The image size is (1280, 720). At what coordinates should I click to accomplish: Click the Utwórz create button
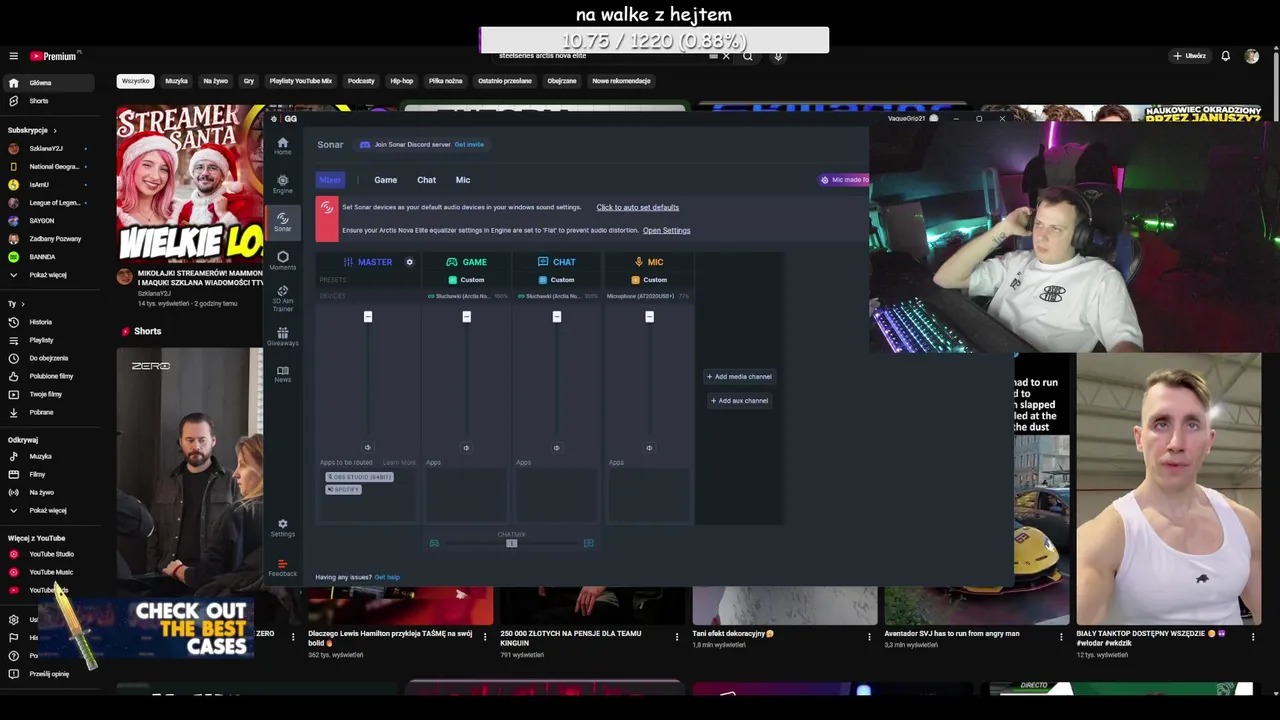[1189, 56]
